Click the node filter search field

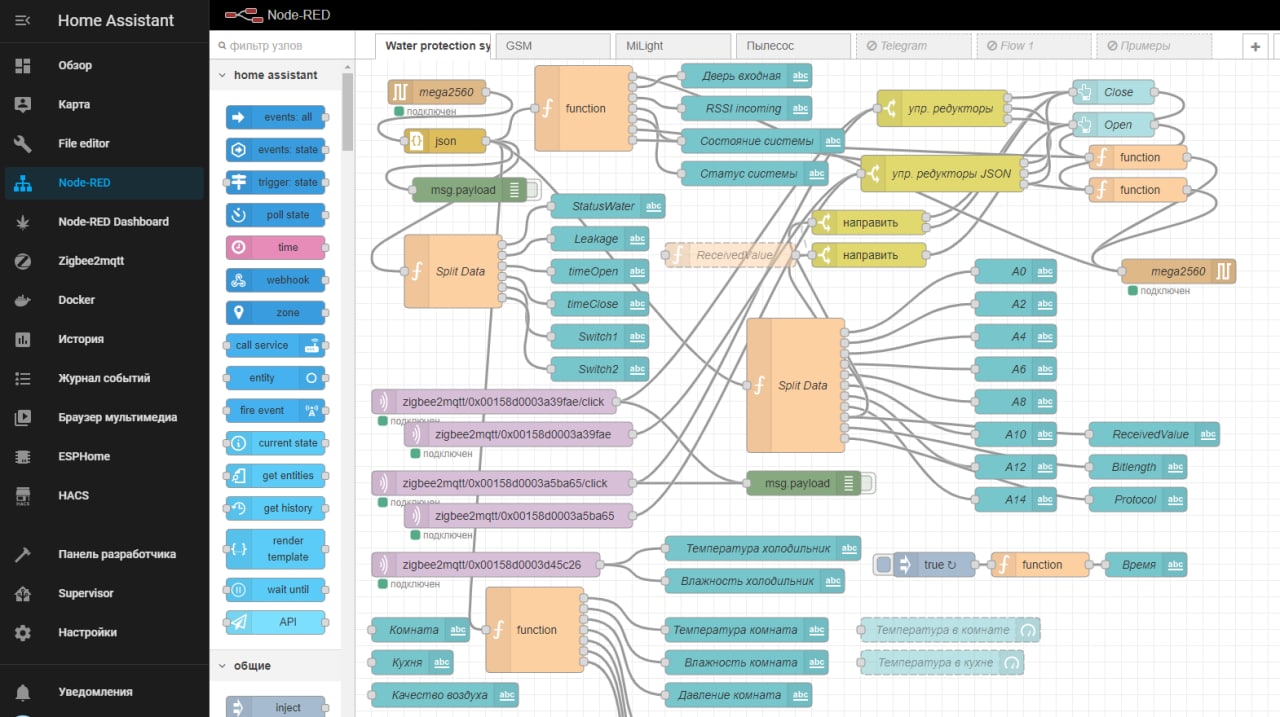coord(282,46)
